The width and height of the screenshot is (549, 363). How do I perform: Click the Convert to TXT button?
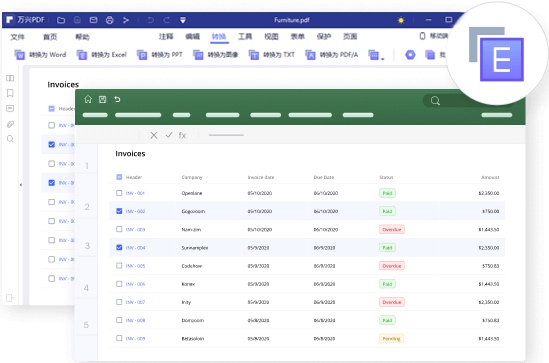[272, 55]
